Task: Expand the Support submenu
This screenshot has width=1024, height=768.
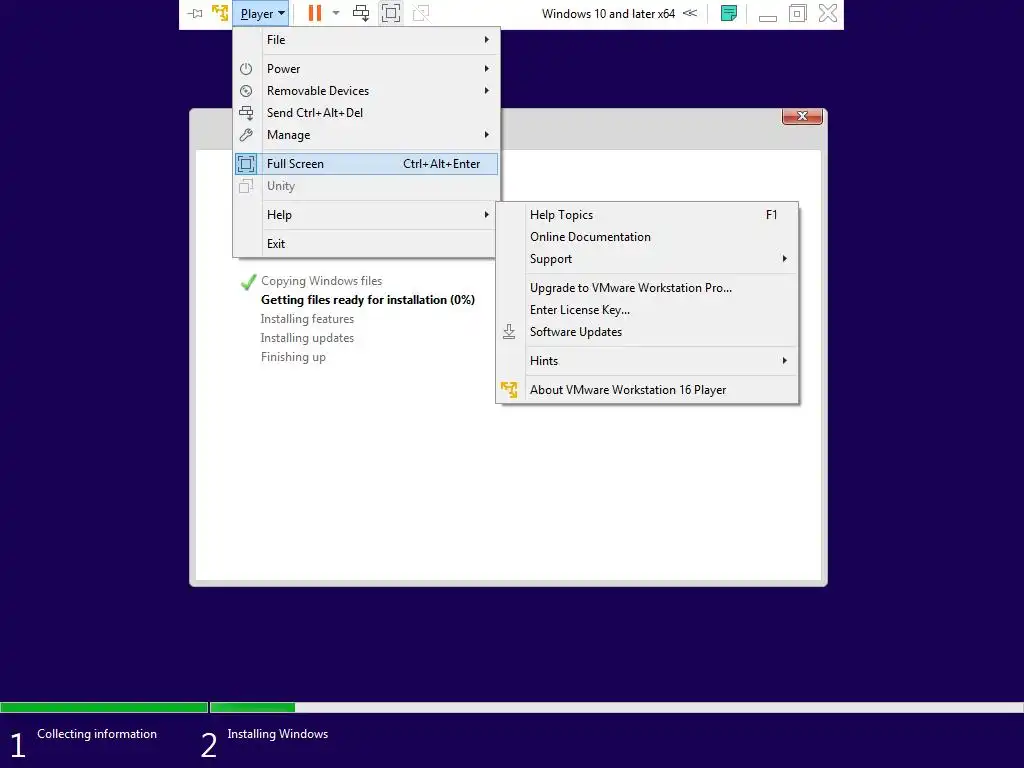Action: pos(647,259)
